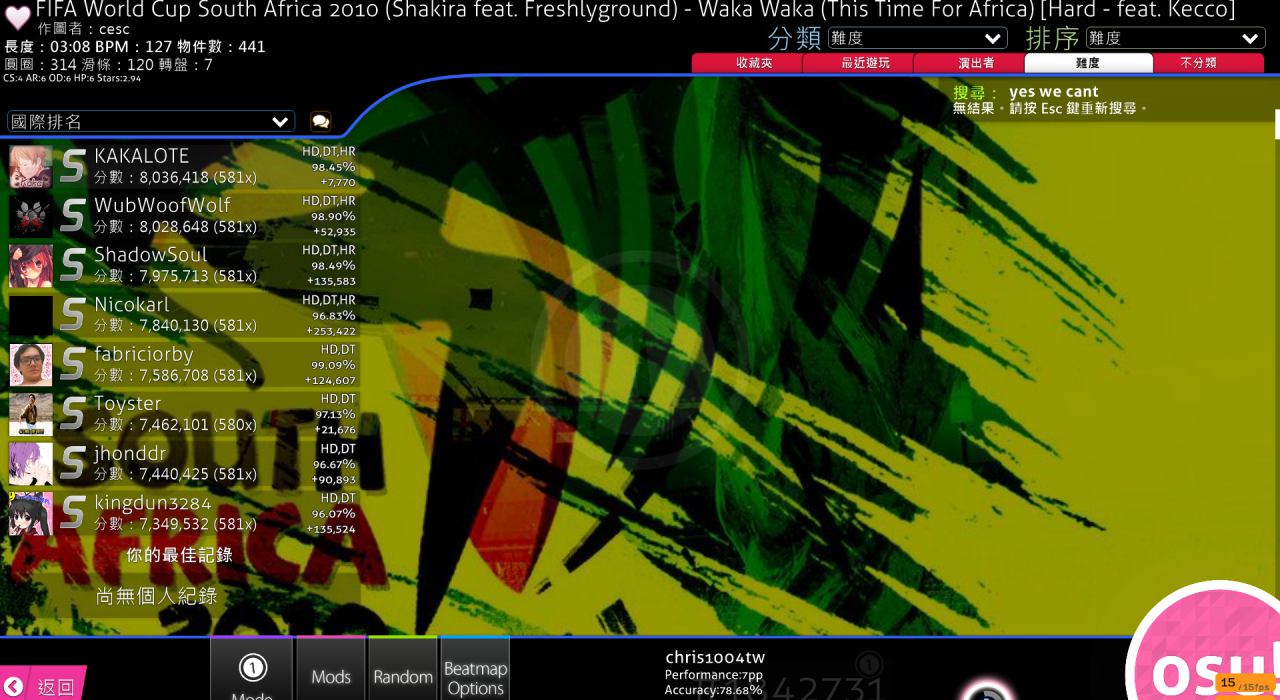Image resolution: width=1280 pixels, height=700 pixels.
Task: Switch to the 最近遊玩 tab
Action: pos(865,63)
